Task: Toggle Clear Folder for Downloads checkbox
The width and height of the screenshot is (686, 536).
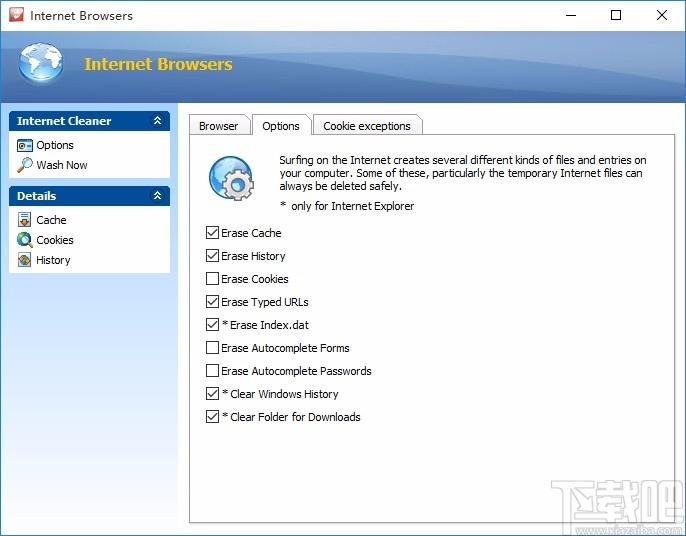Action: tap(212, 417)
